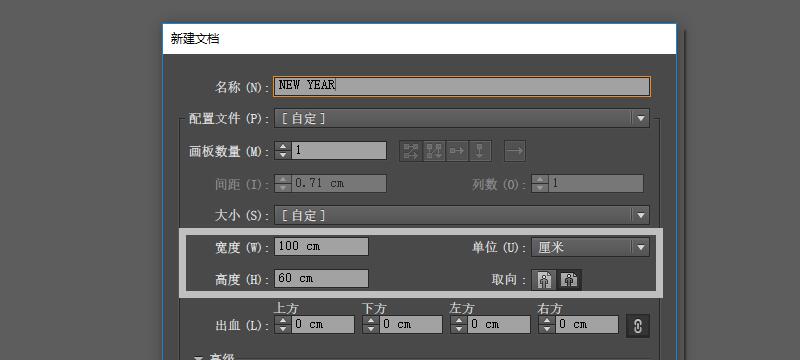Click the 左方 left bleed input field

(499, 325)
